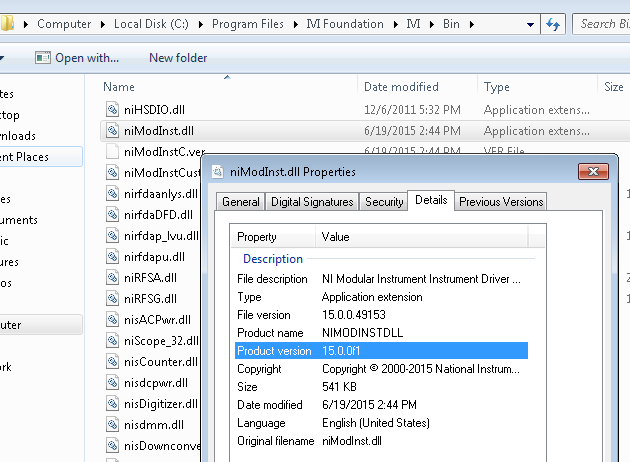Switch to the Digital Signatures tab

[312, 202]
